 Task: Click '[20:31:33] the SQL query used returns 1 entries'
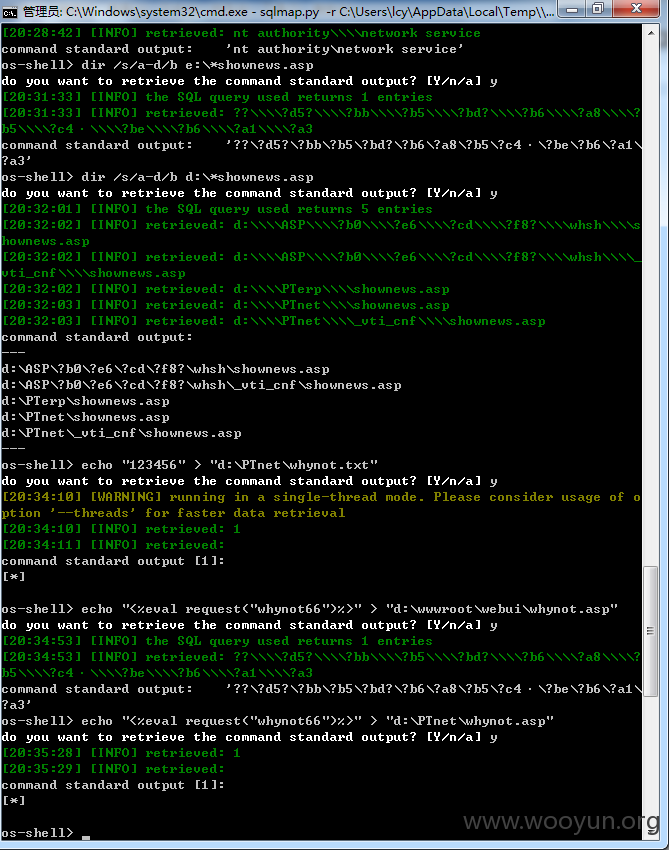[x=217, y=98]
